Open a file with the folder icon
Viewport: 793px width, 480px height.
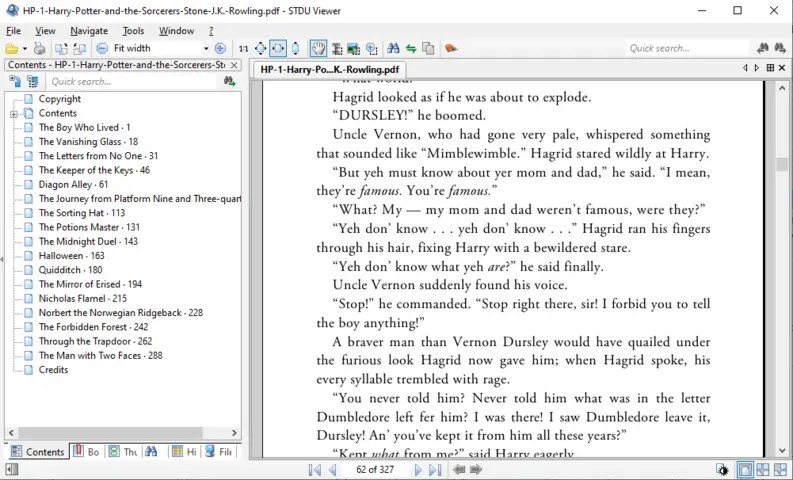coord(12,49)
